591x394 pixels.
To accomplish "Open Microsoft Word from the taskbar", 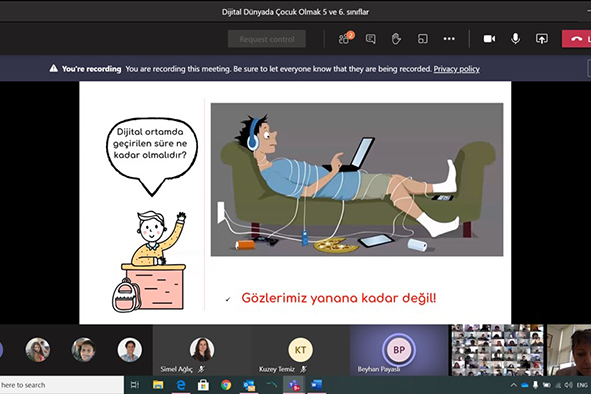I will 317,385.
